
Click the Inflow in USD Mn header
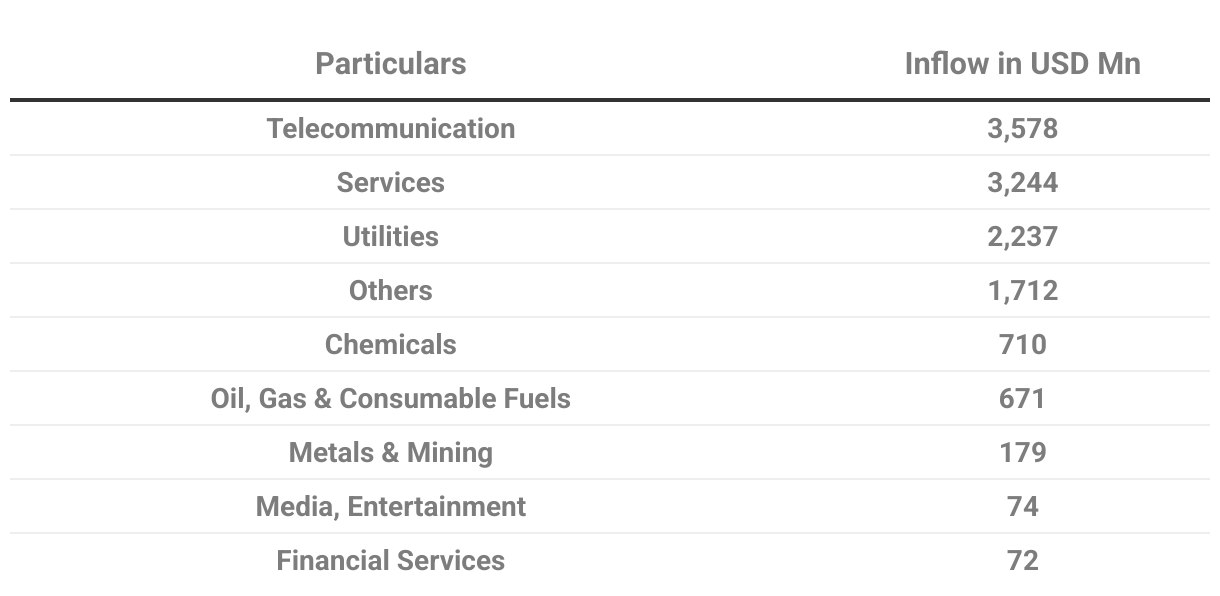[x=1022, y=64]
